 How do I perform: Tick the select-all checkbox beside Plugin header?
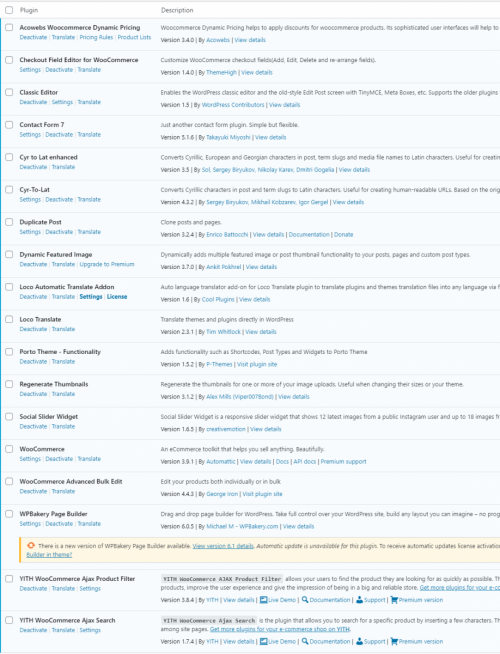(9, 10)
